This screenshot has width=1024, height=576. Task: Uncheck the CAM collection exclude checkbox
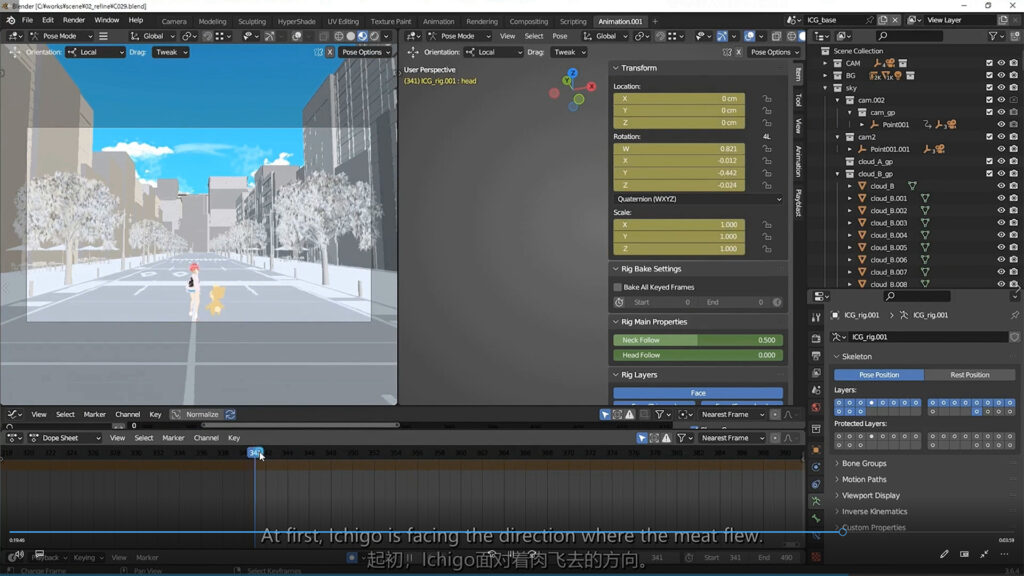tap(989, 63)
